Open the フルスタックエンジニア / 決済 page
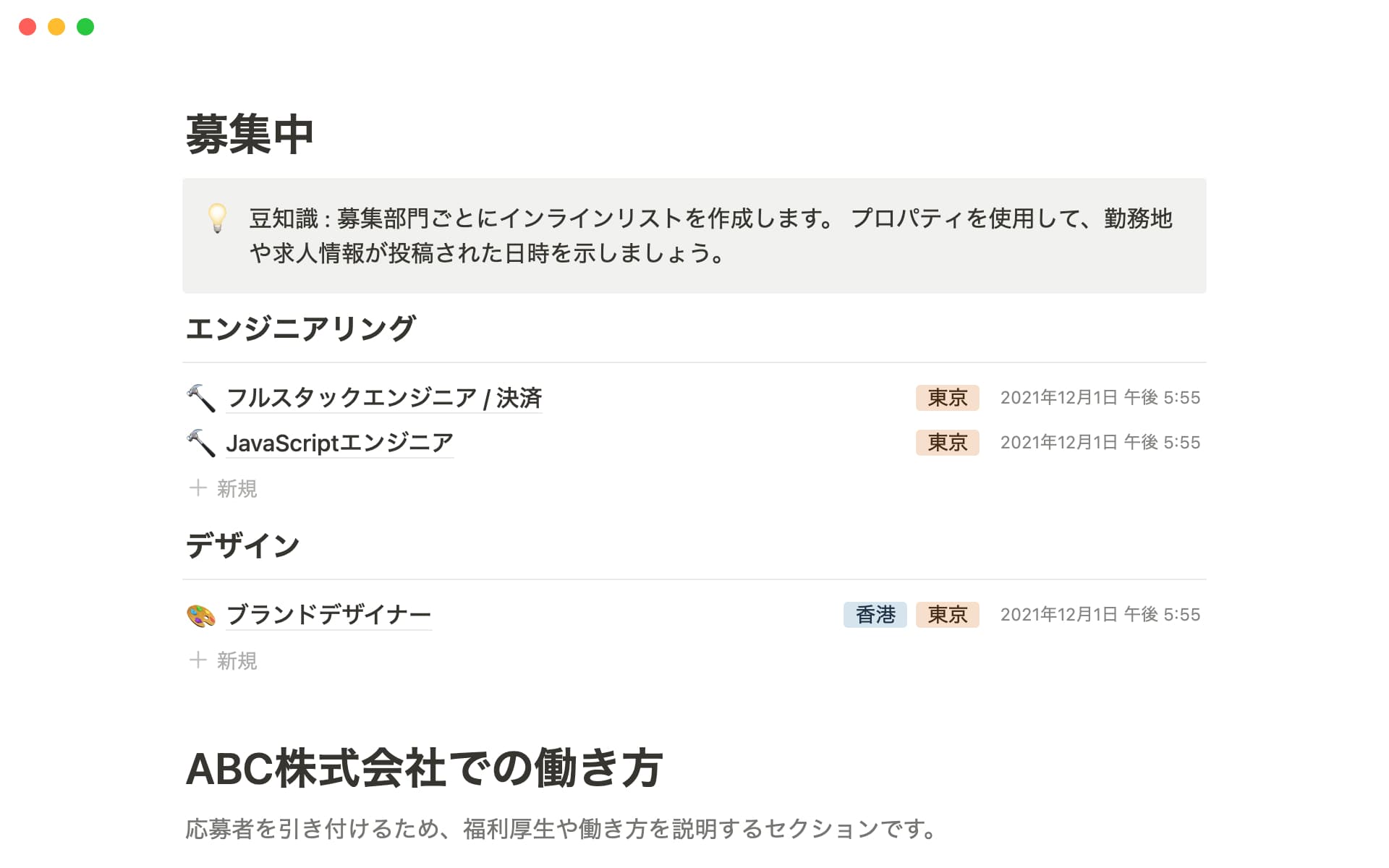 [383, 398]
